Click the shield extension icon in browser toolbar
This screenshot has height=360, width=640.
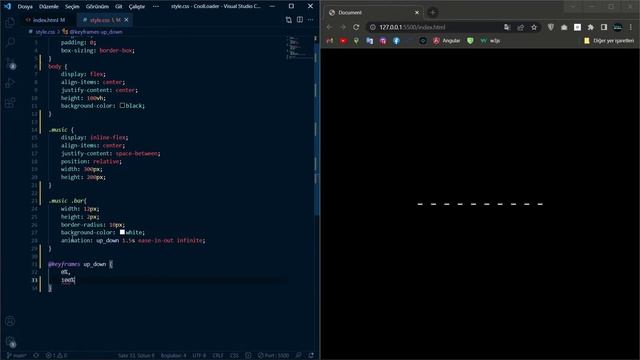click(551, 27)
